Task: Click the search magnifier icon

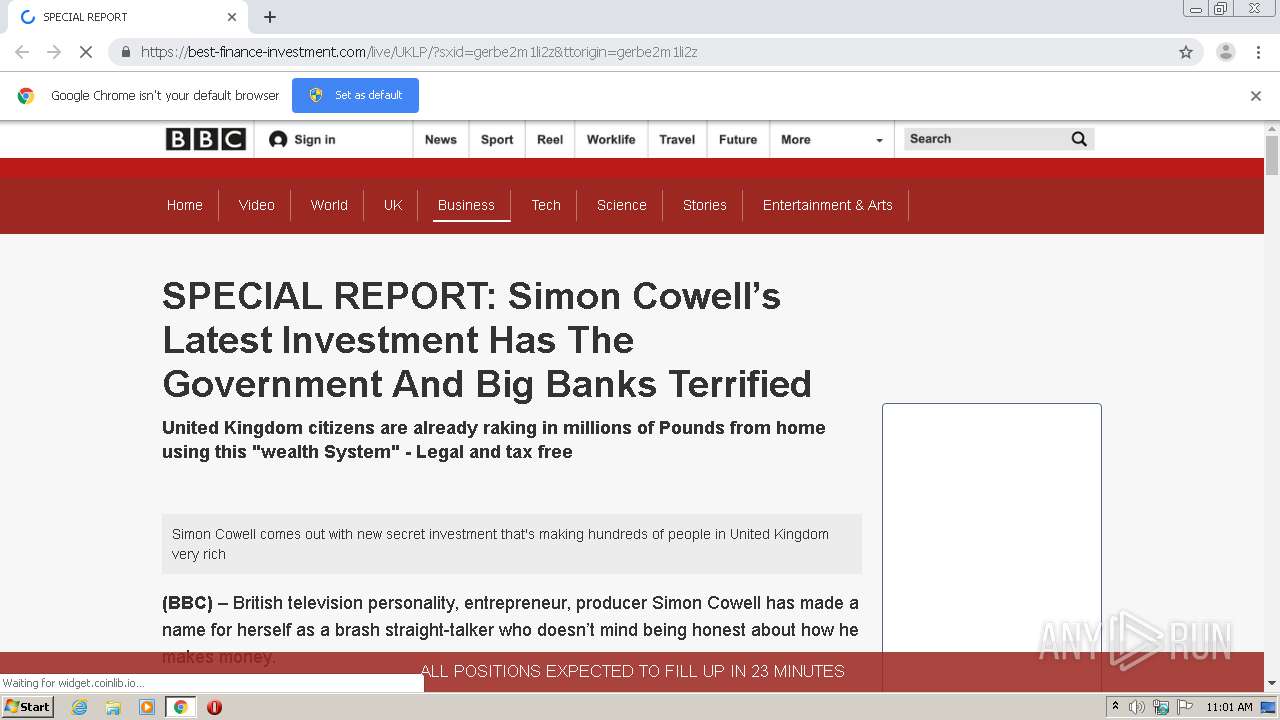Action: coord(1079,139)
